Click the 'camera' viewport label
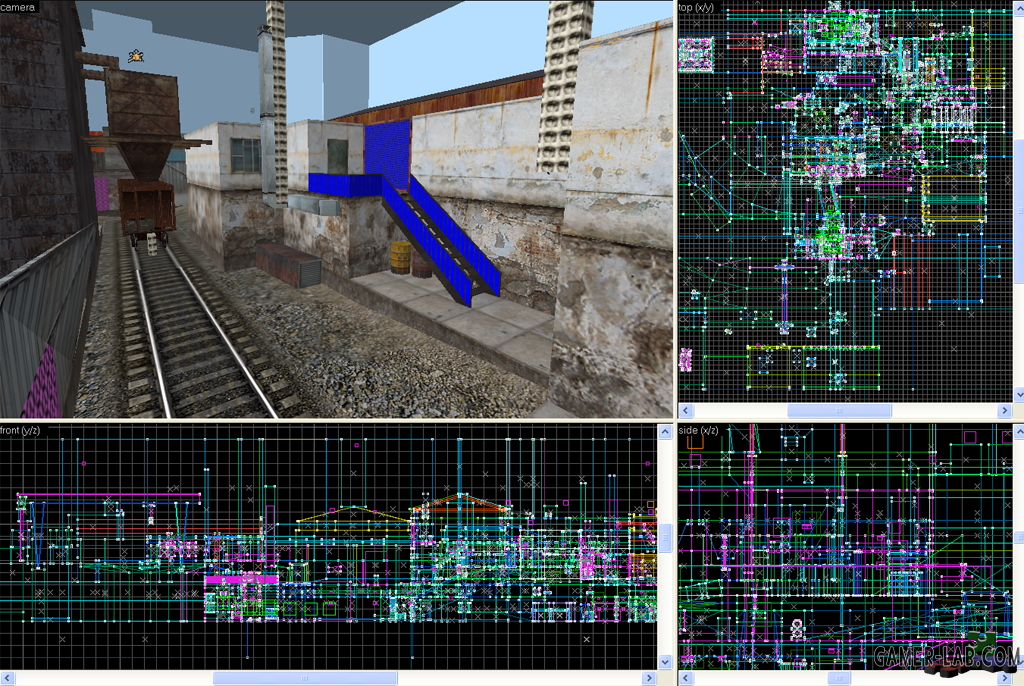This screenshot has width=1024, height=686. coord(18,7)
